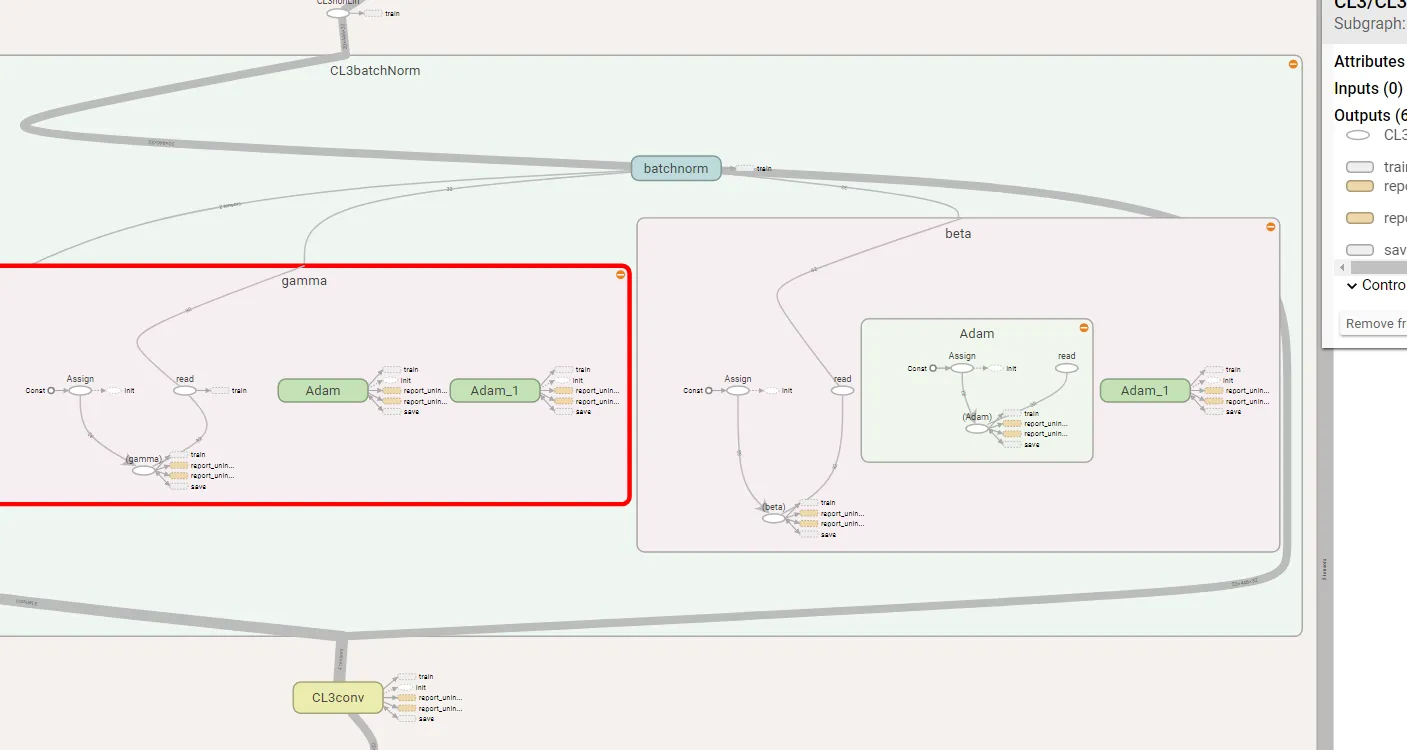Screen dimensions: 1407x750
Task: Collapse the Adam subgraph inside beta
Action: [1083, 328]
